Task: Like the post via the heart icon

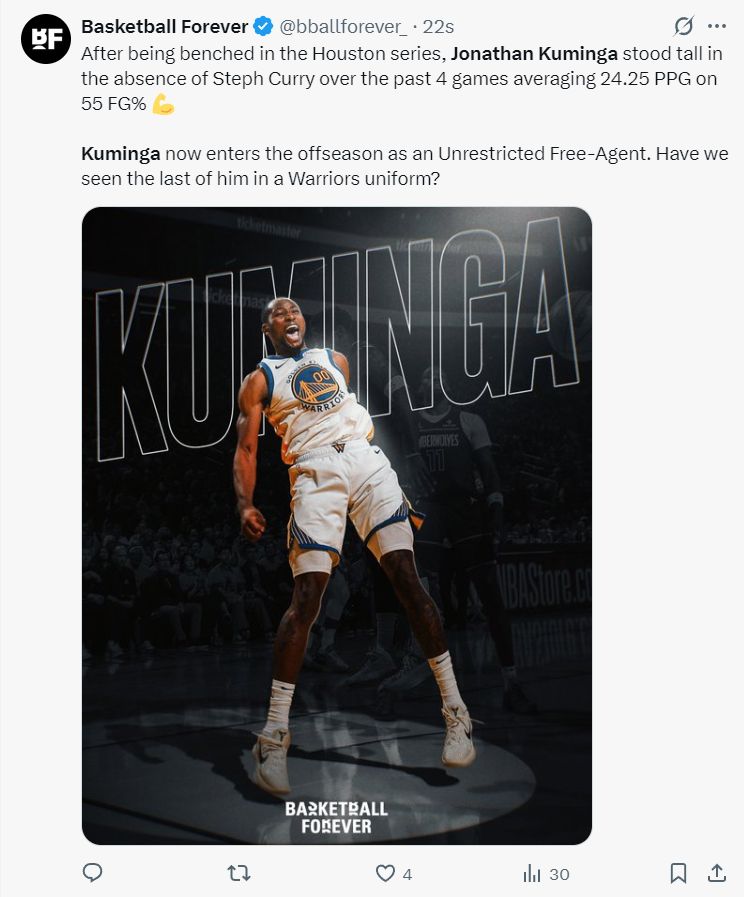Action: point(385,874)
